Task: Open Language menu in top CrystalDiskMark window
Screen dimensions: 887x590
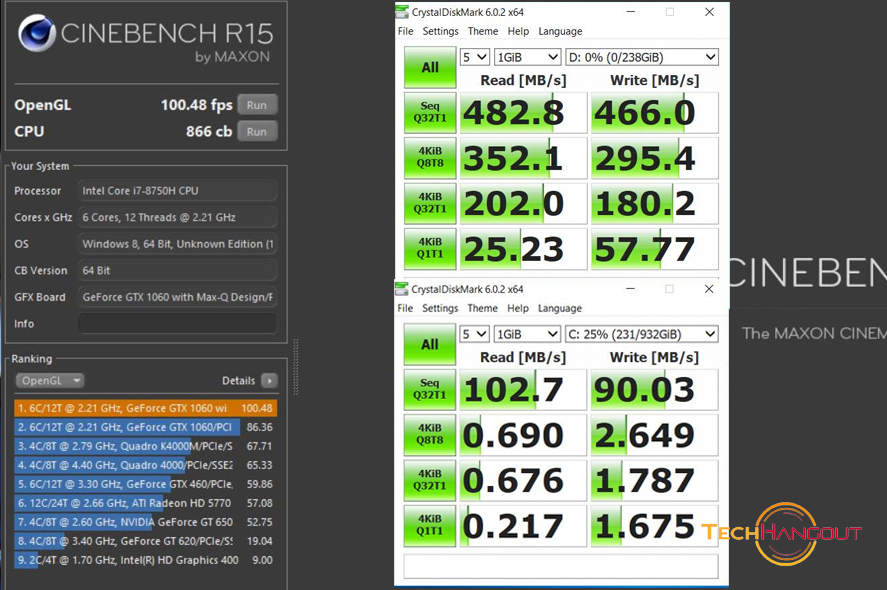Action: (560, 31)
